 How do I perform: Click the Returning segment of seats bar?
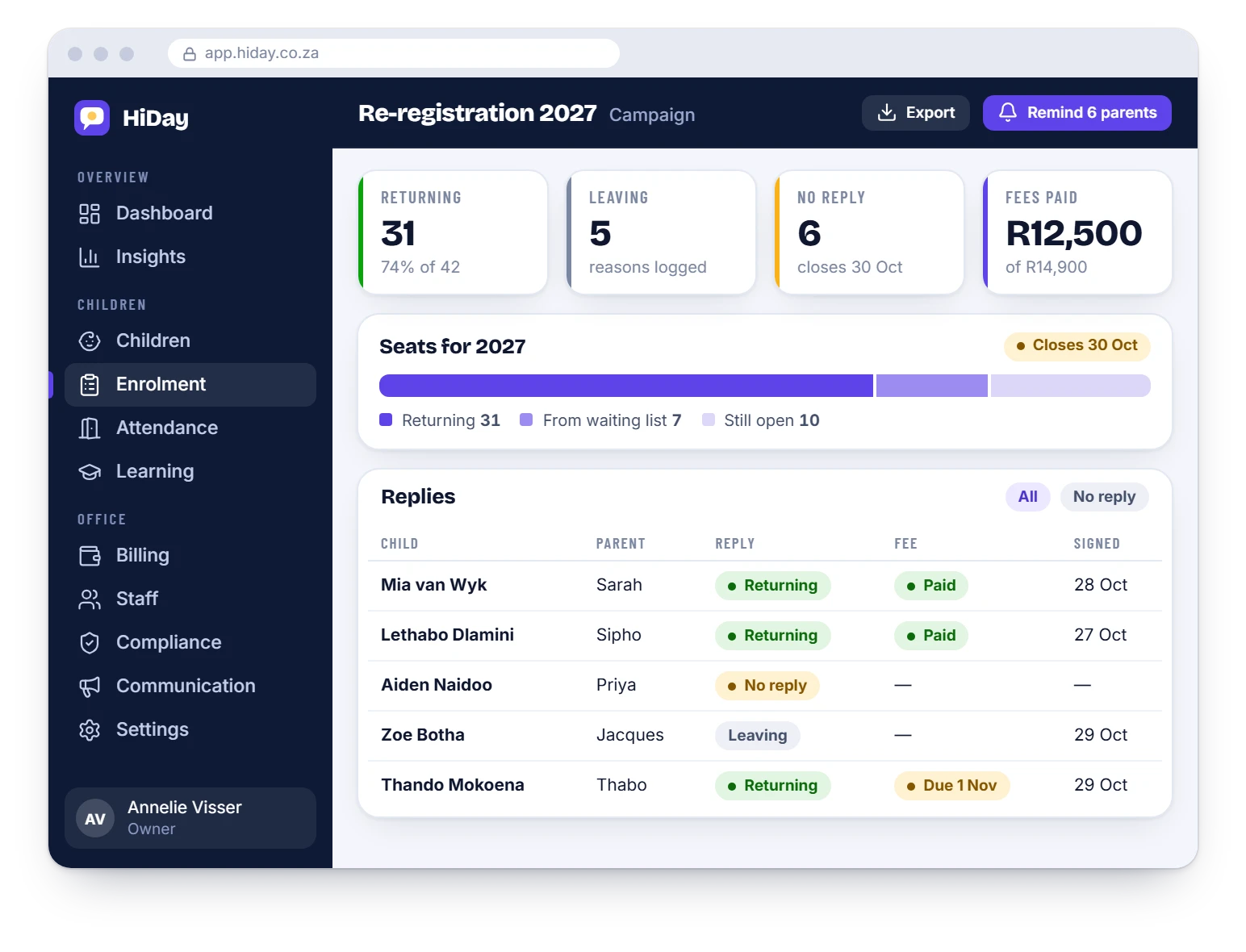click(x=626, y=386)
